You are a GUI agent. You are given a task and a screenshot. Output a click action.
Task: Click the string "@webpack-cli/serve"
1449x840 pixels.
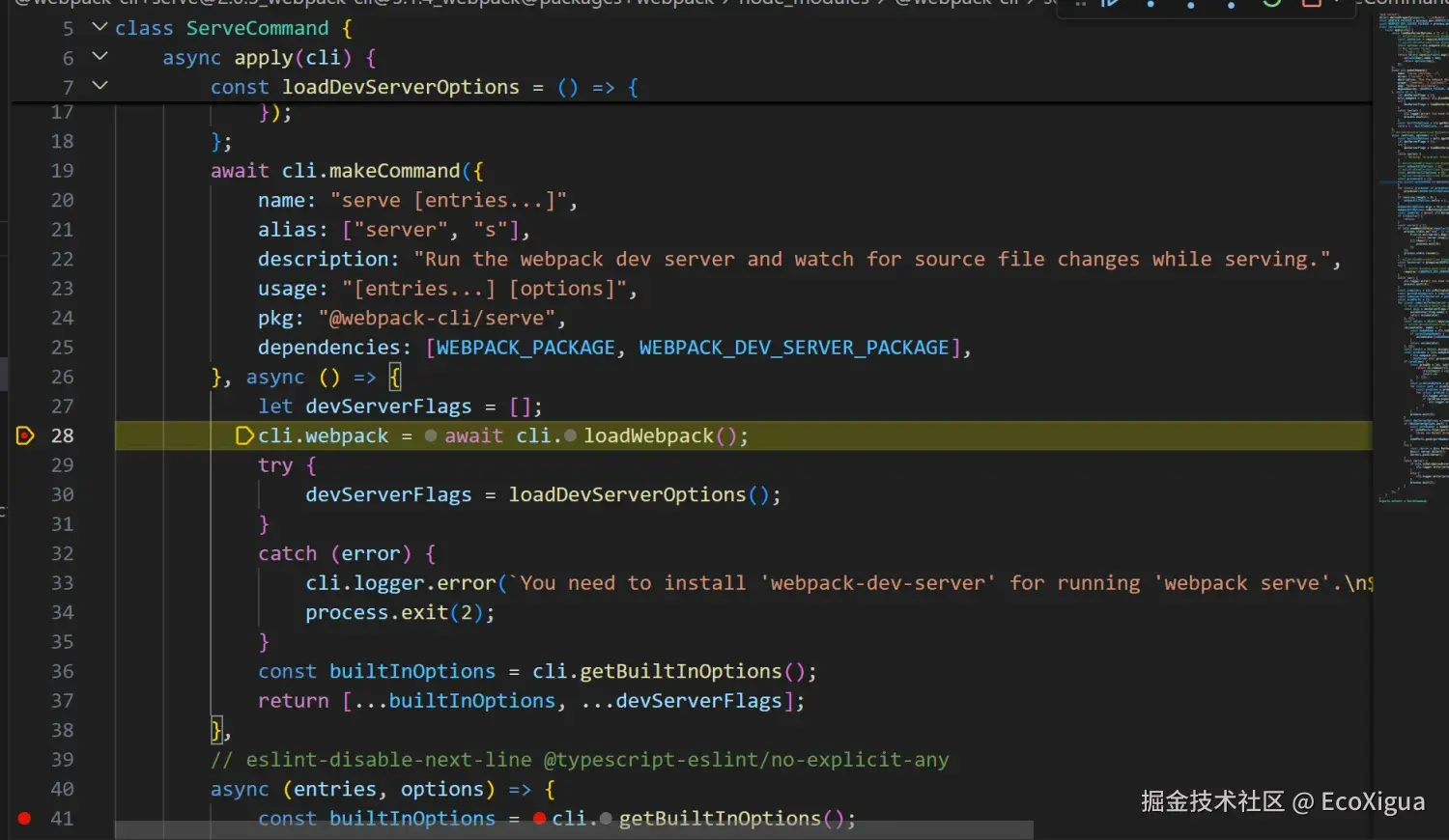(437, 318)
